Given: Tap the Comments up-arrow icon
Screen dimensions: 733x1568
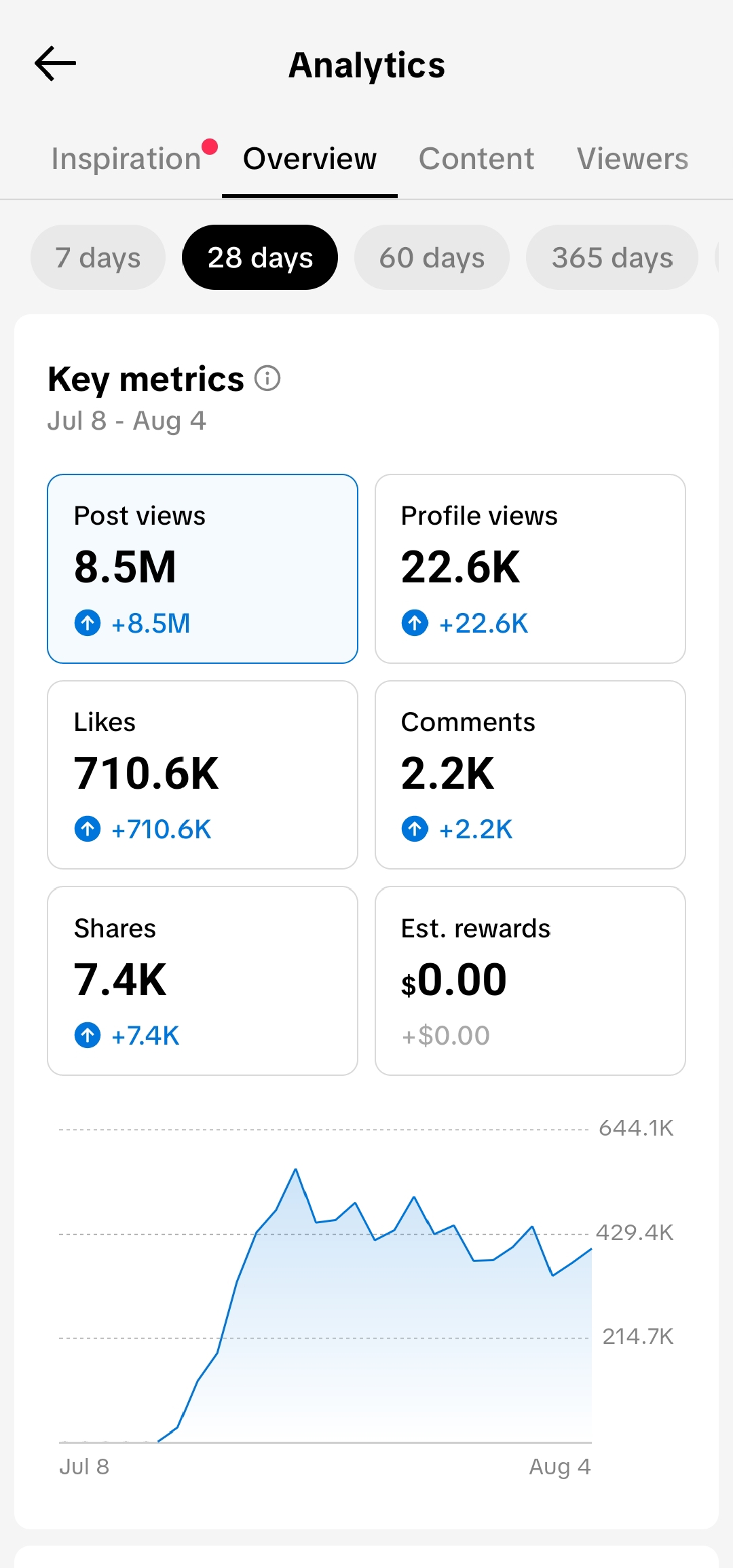Looking at the screenshot, I should (x=415, y=829).
